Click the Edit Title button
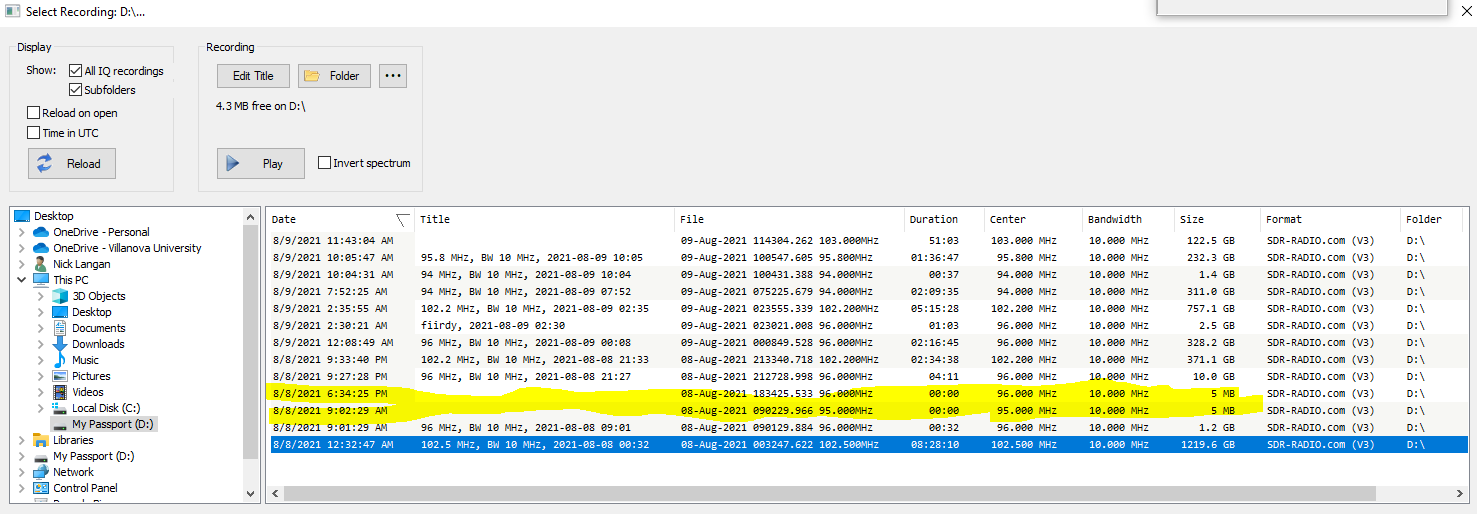This screenshot has height=514, width=1477. [x=253, y=76]
